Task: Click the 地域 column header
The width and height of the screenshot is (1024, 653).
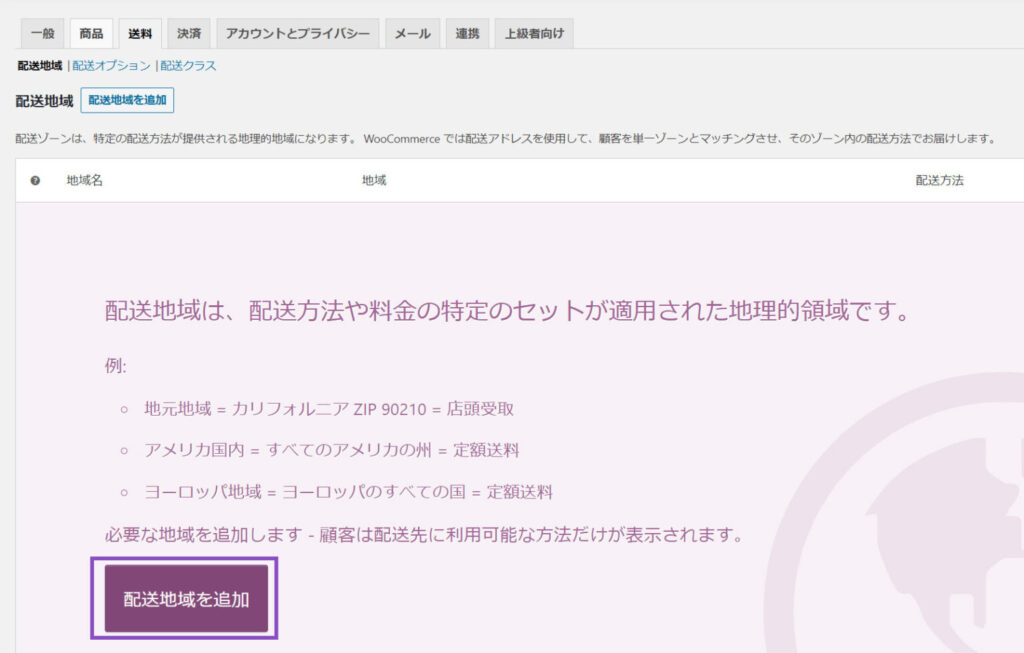Action: (x=374, y=180)
